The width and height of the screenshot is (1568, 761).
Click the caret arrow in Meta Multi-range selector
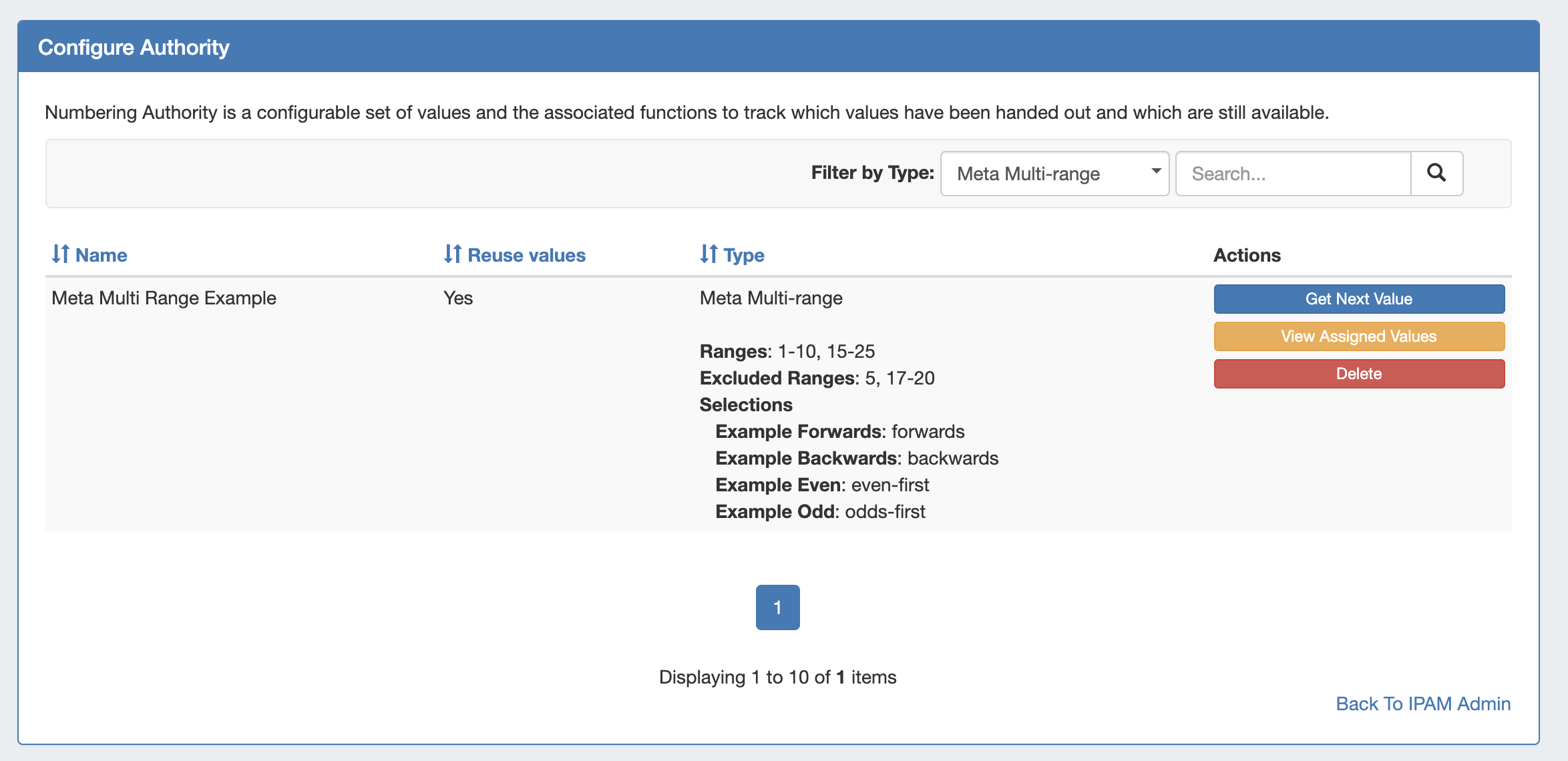click(x=1156, y=172)
